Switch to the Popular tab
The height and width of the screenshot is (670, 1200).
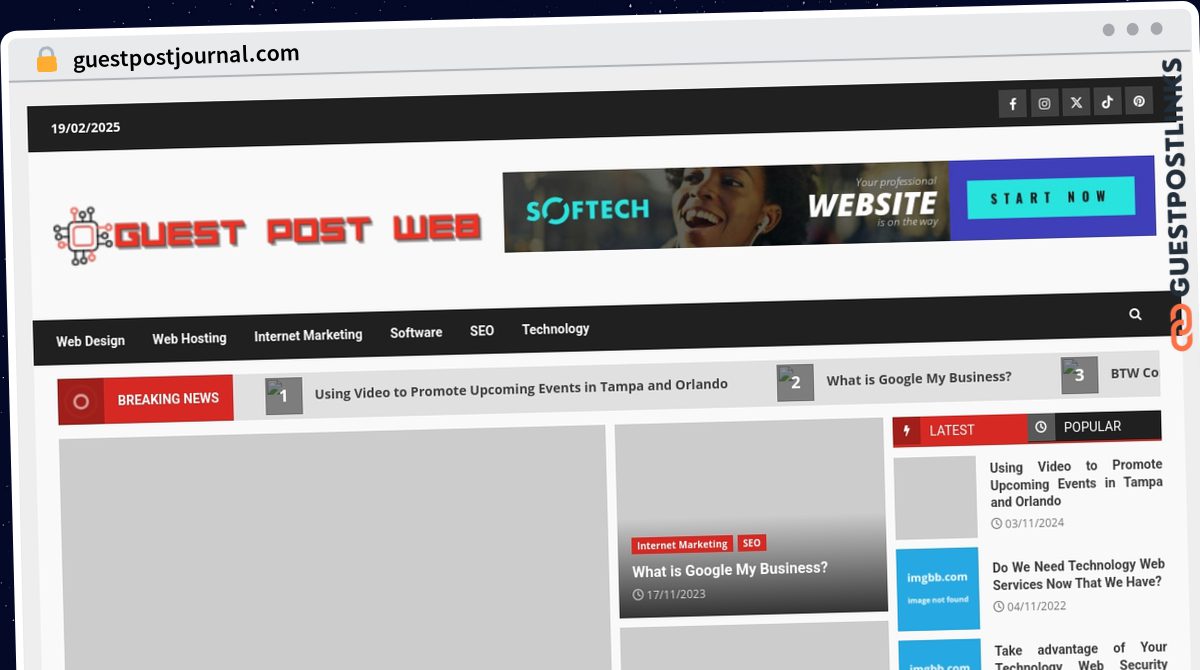point(1094,427)
